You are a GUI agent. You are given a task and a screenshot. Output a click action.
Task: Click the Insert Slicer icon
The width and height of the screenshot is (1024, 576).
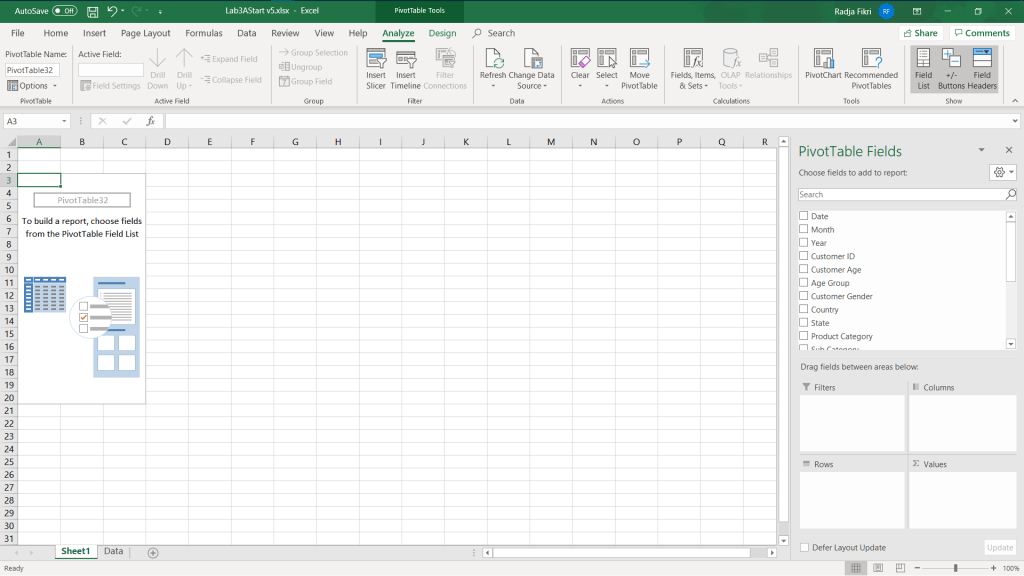coord(376,62)
